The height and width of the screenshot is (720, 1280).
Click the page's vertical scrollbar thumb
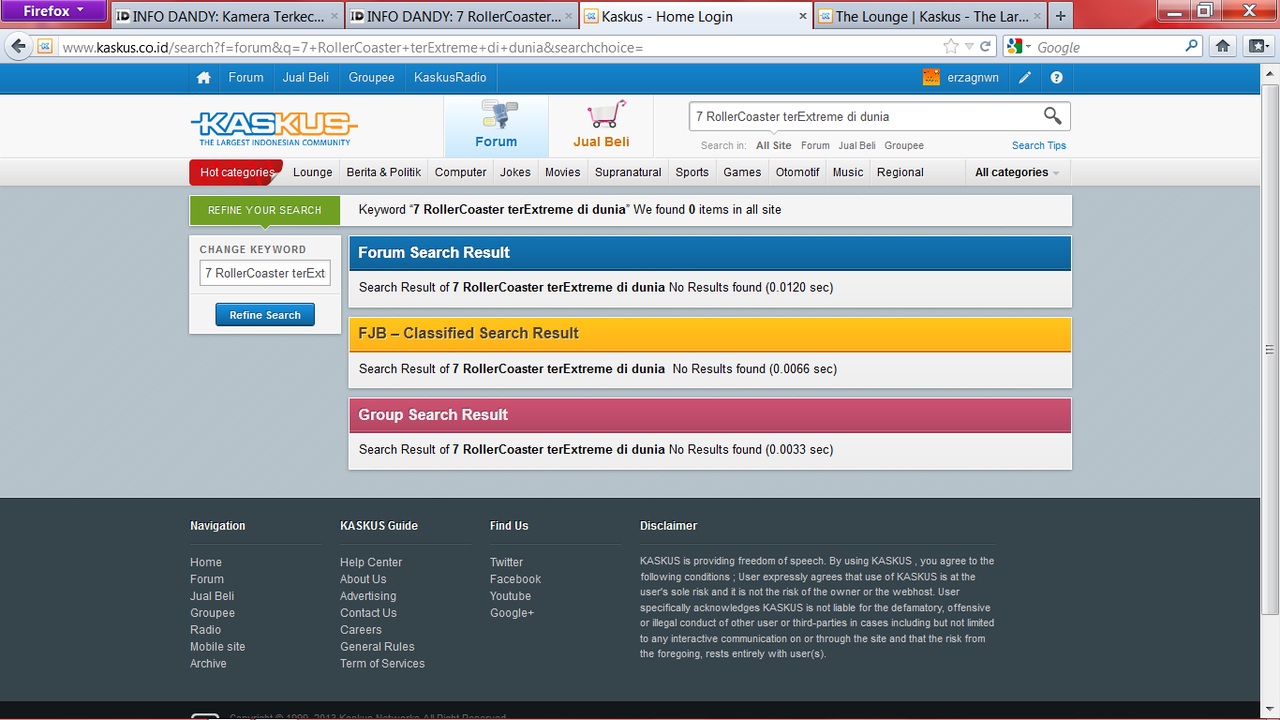tap(1271, 349)
